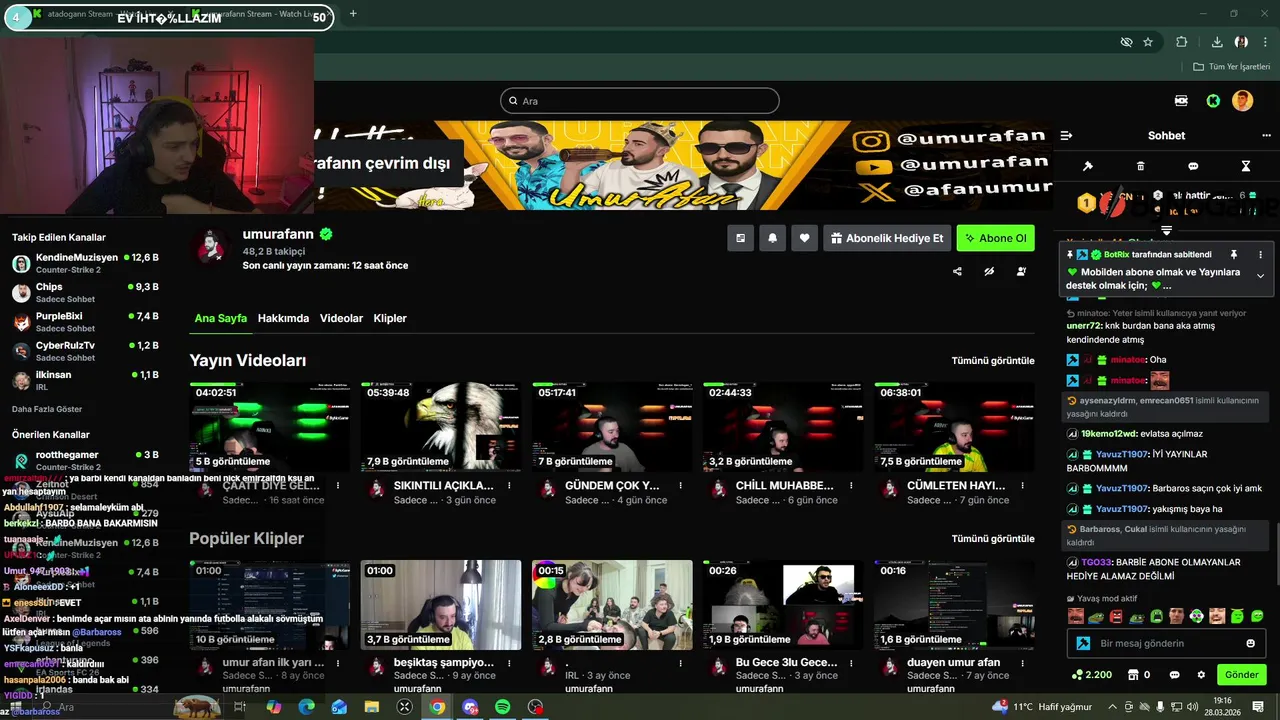The width and height of the screenshot is (1280, 720).
Task: Collapse chat panel with Sohbet arrow icon
Action: click(1066, 136)
